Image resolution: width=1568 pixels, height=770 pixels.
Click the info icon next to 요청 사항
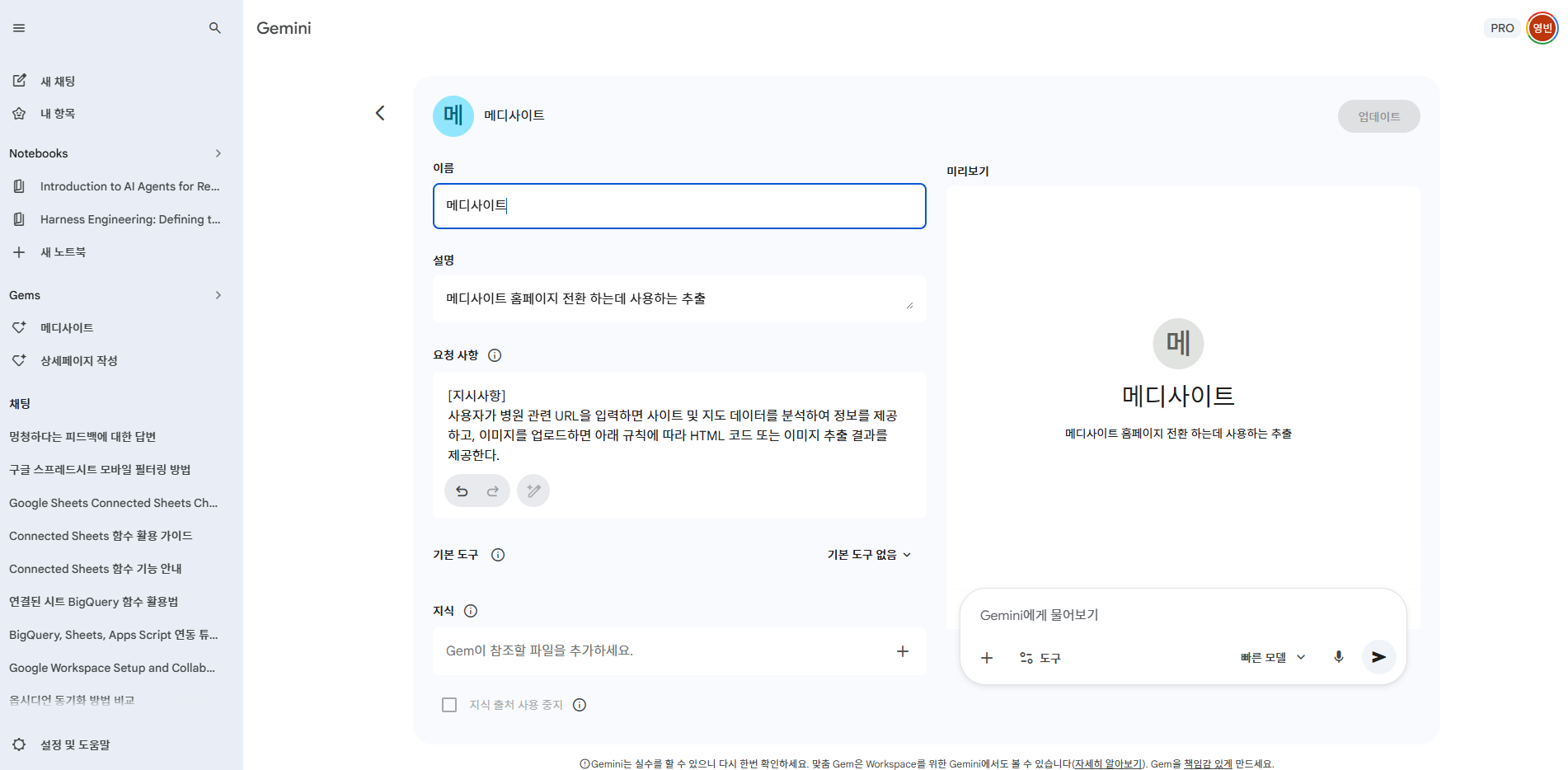coord(495,355)
